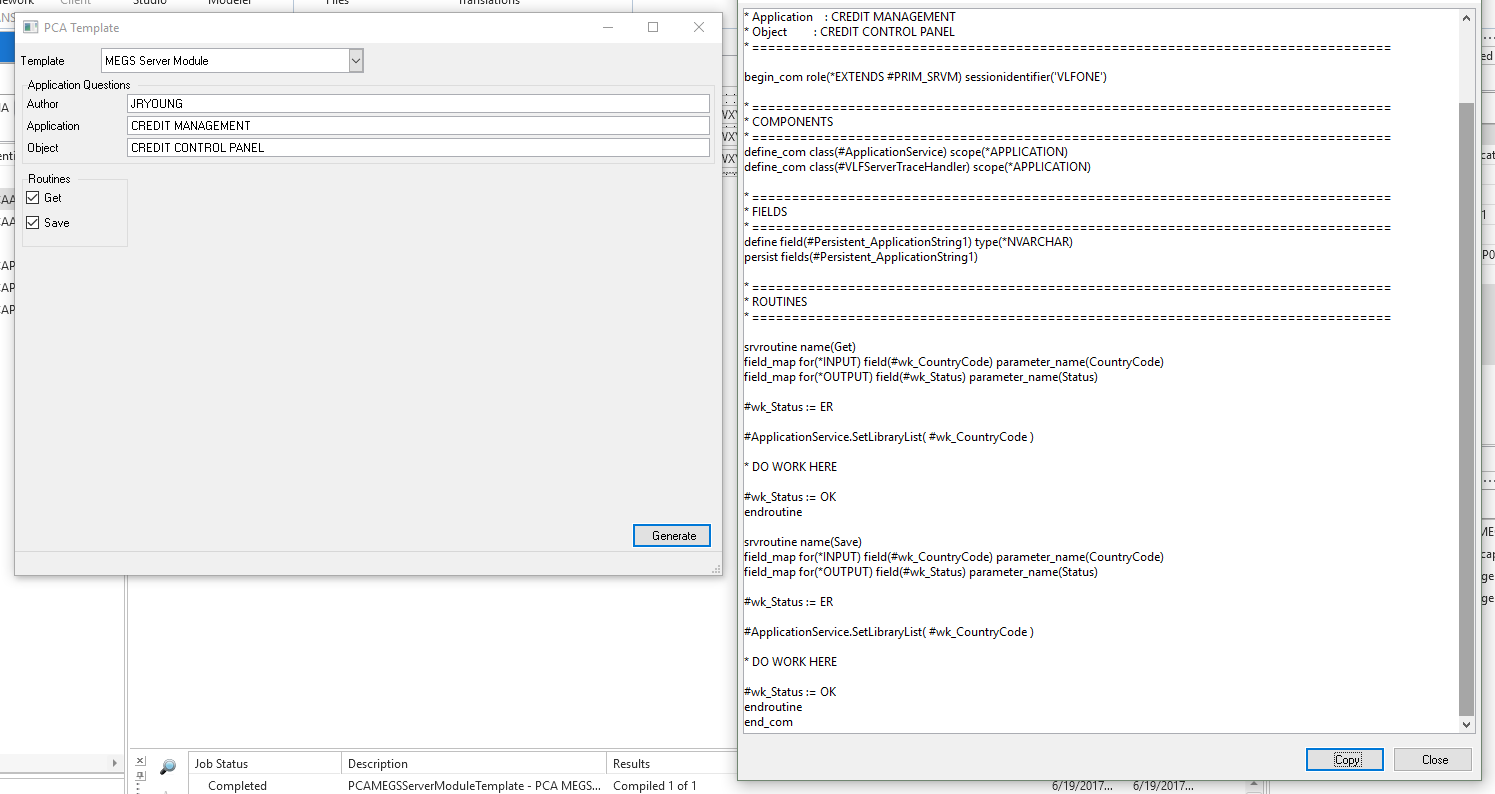The width and height of the screenshot is (1495, 794).
Task: Close the job status panel with the x icon
Action: click(140, 762)
